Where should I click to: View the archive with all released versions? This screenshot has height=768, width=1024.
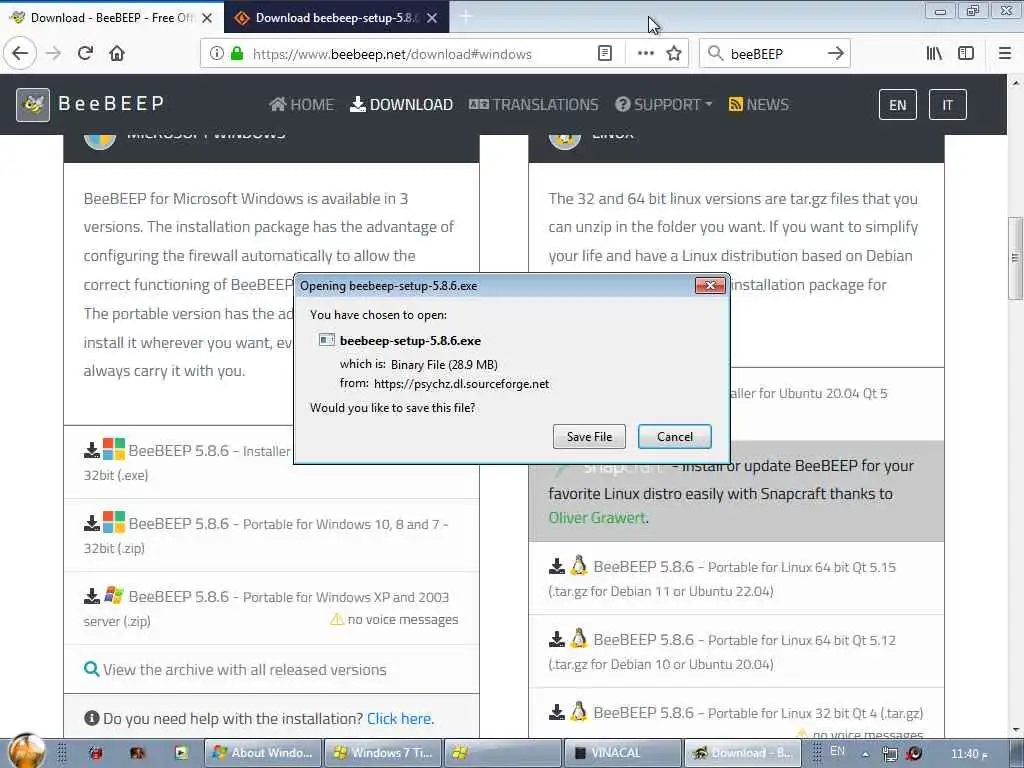point(244,669)
